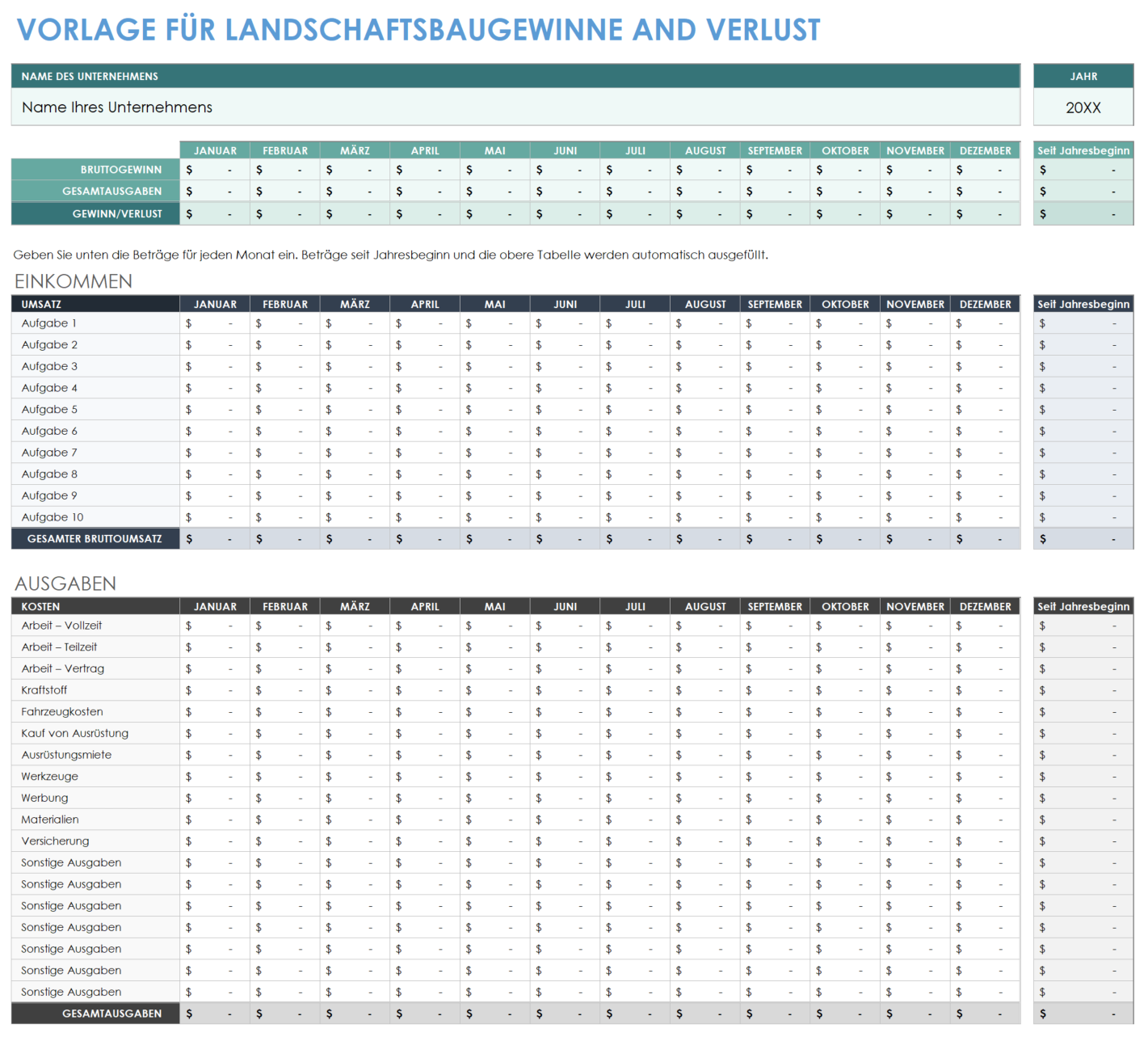Image resolution: width=1148 pixels, height=1041 pixels.
Task: Click the 'KOSTEN' header in expenses table
Action: pyautogui.click(x=95, y=606)
